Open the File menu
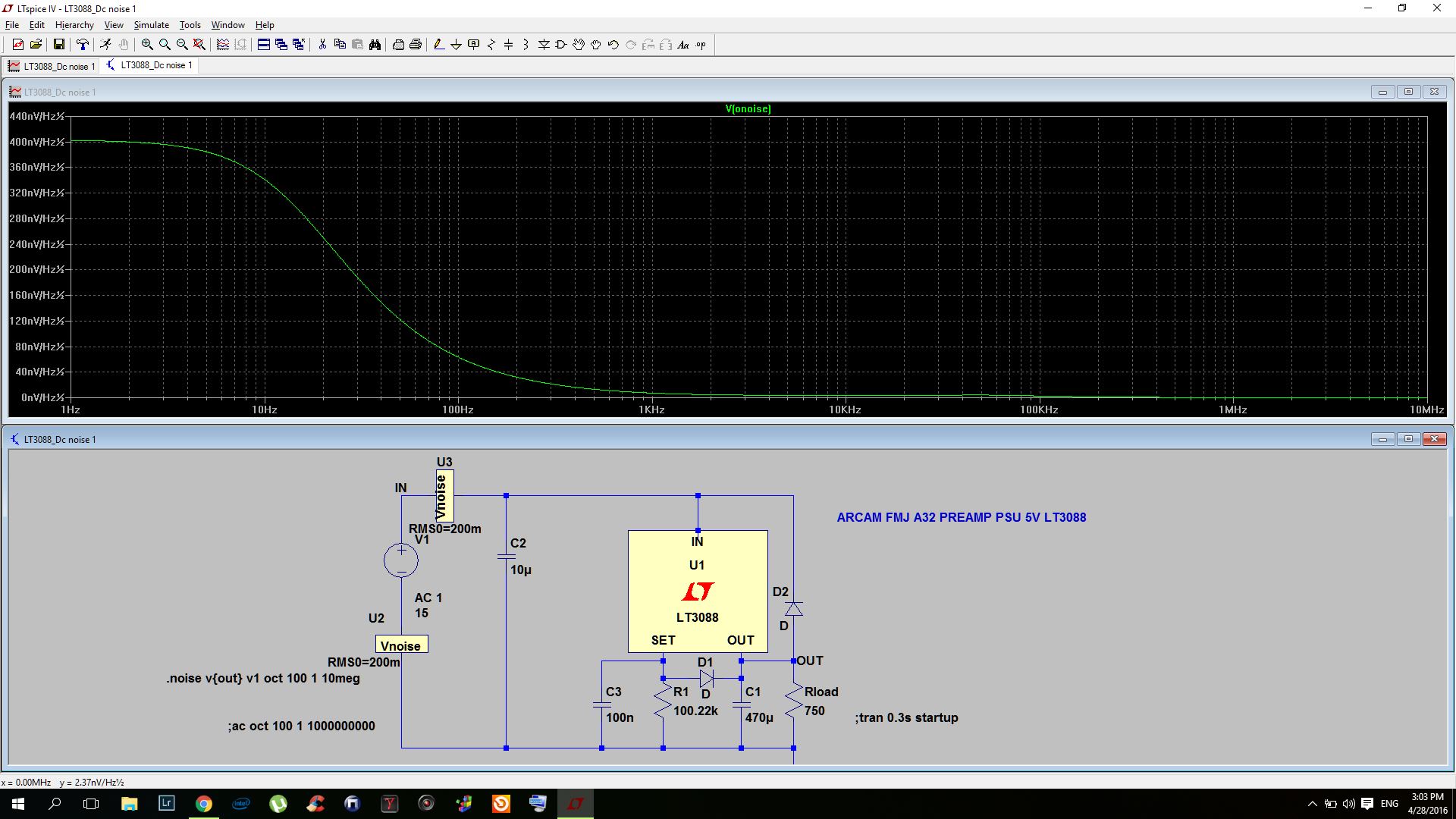1456x819 pixels. (x=12, y=25)
